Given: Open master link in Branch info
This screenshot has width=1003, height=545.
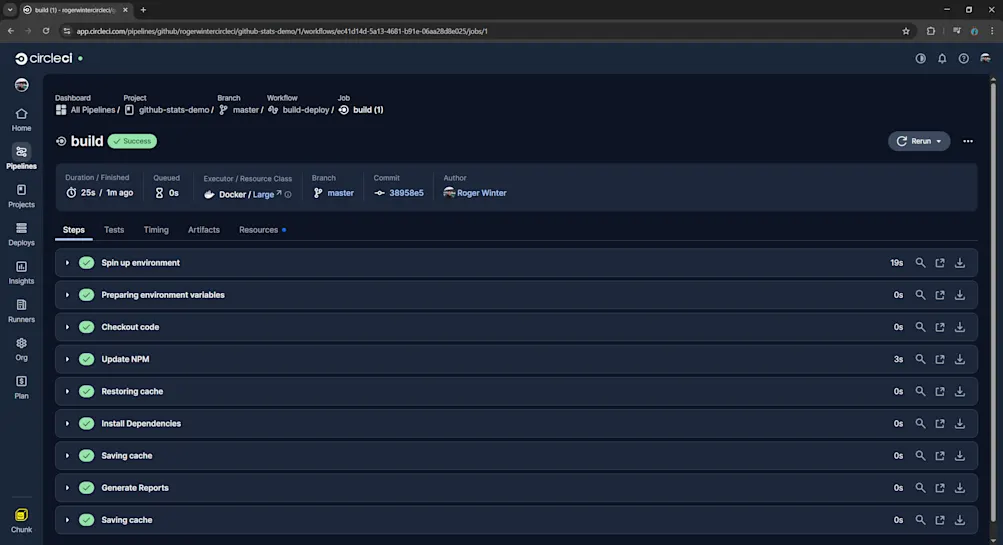Looking at the screenshot, I should (x=340, y=193).
